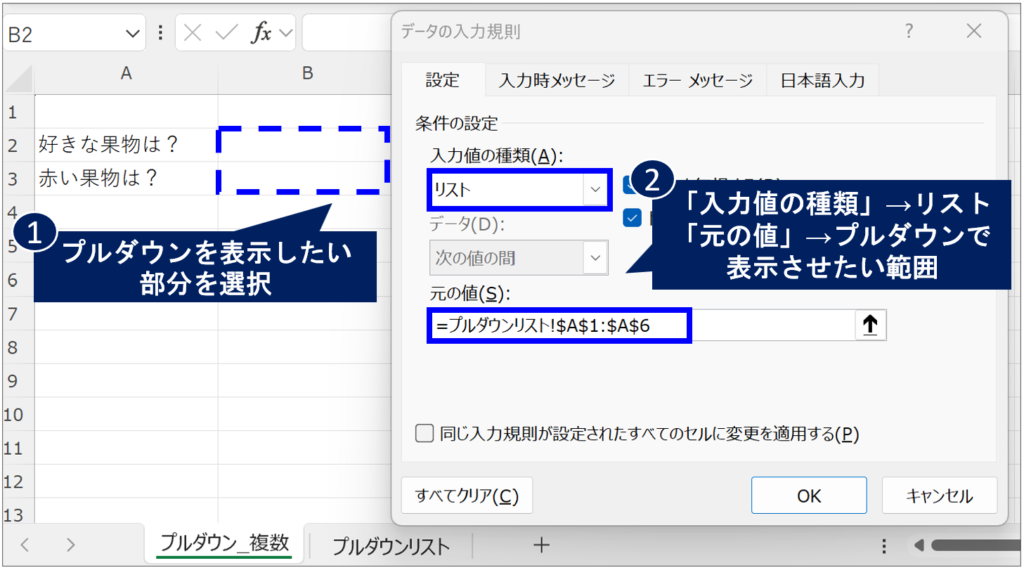The width and height of the screenshot is (1024, 568).
Task: Click the すべてクリア button
Action: (466, 496)
